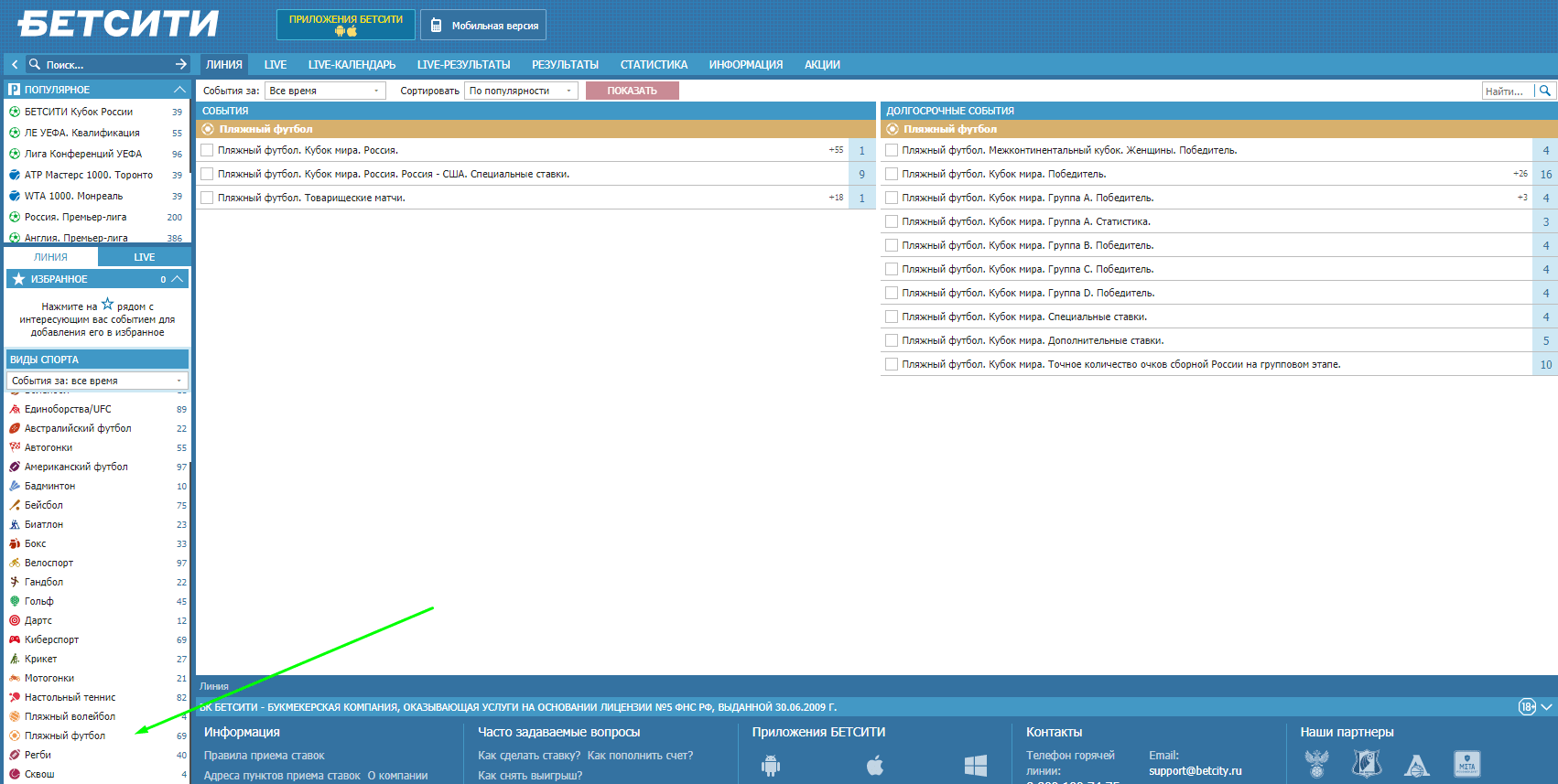Viewport: 1558px width, 784px height.
Task: Click the МЕТА partner badge in footer
Action: (x=1467, y=763)
